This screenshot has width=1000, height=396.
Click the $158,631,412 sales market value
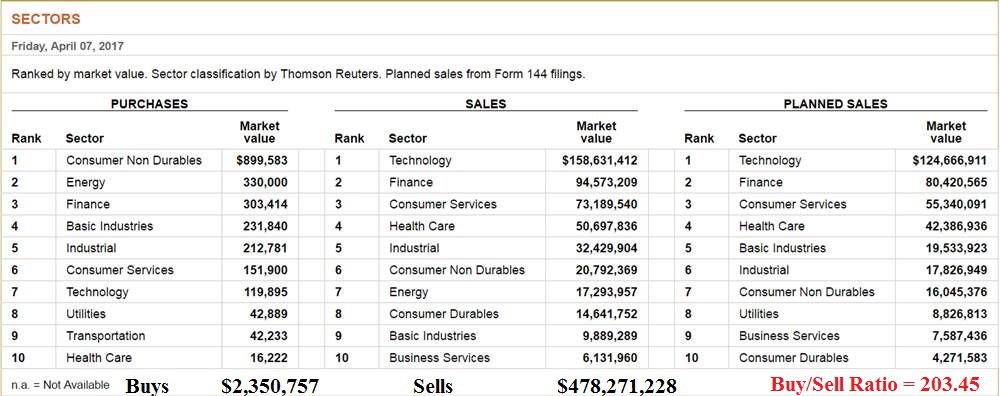(x=599, y=161)
